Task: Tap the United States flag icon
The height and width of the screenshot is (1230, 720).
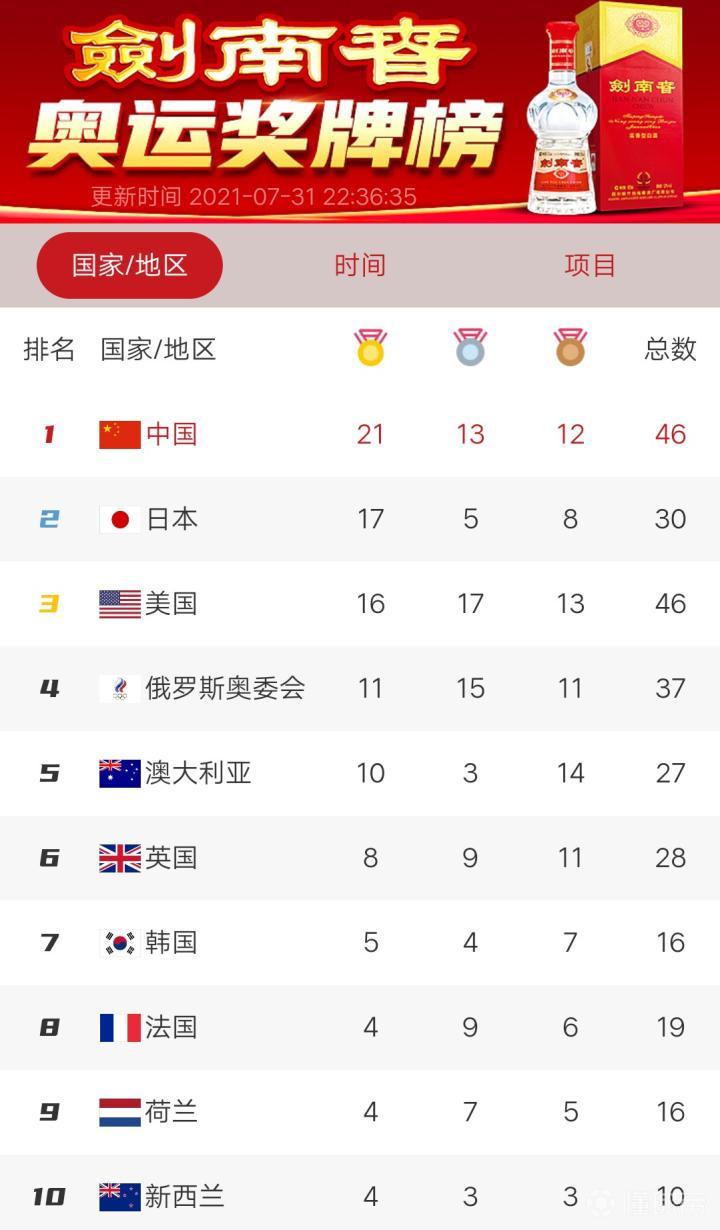Action: tap(120, 604)
